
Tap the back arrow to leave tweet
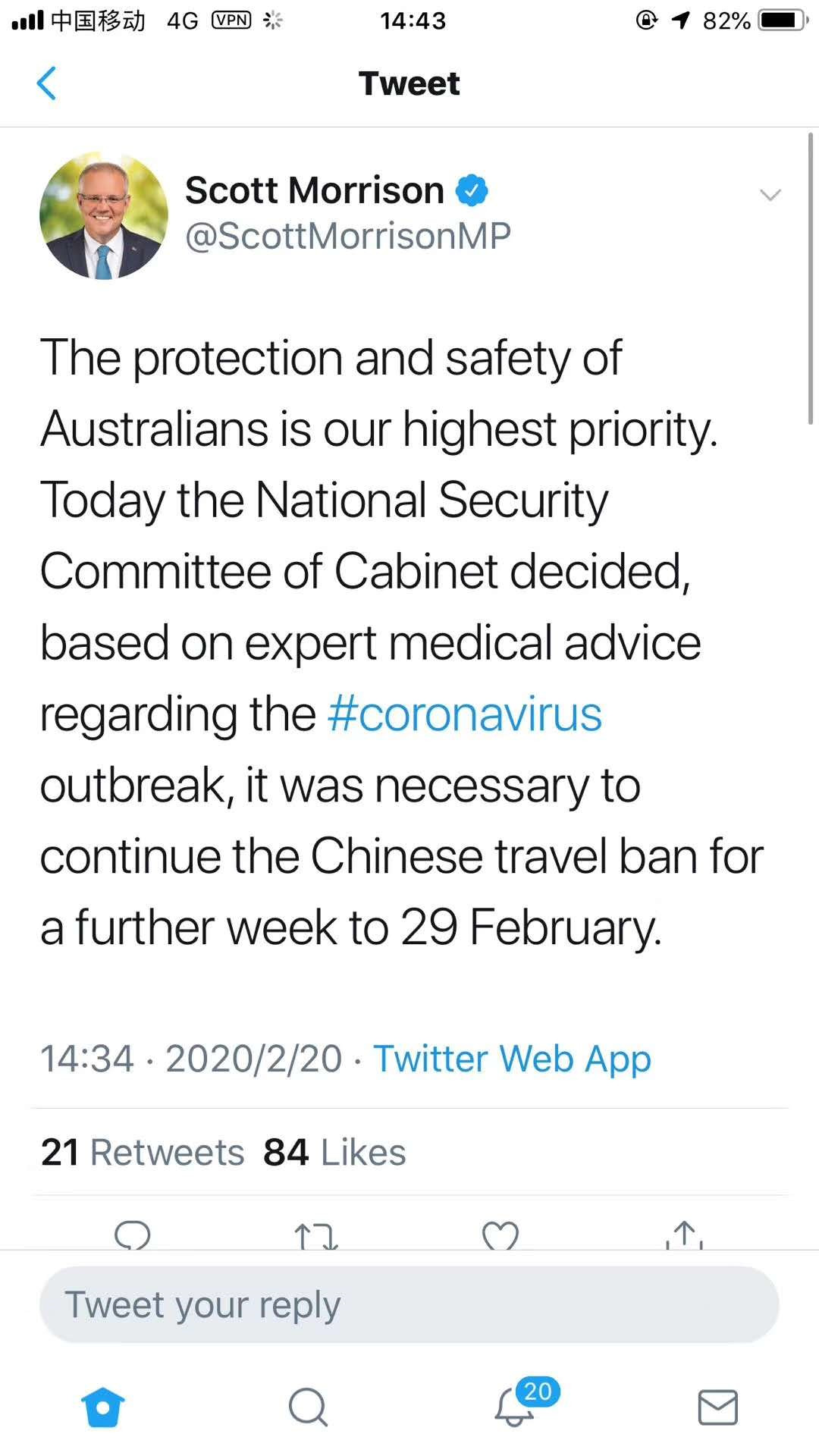click(x=46, y=83)
